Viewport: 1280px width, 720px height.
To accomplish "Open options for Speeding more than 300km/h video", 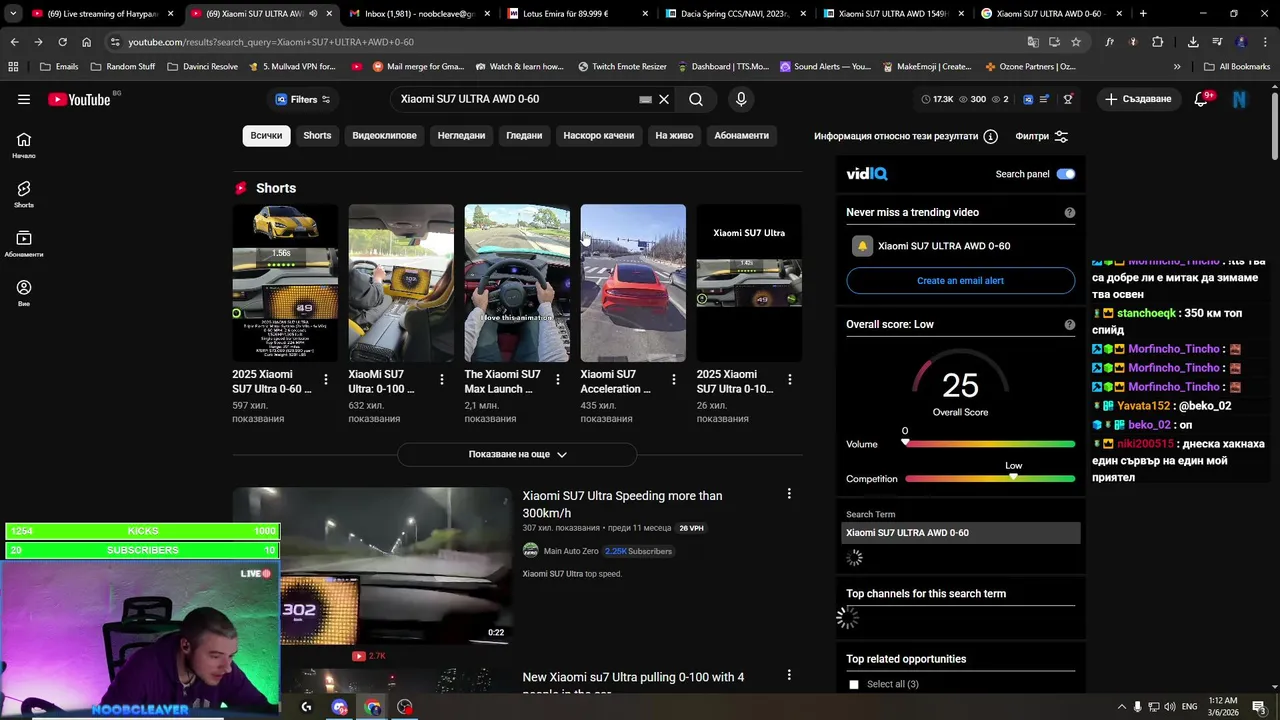I will tap(789, 494).
